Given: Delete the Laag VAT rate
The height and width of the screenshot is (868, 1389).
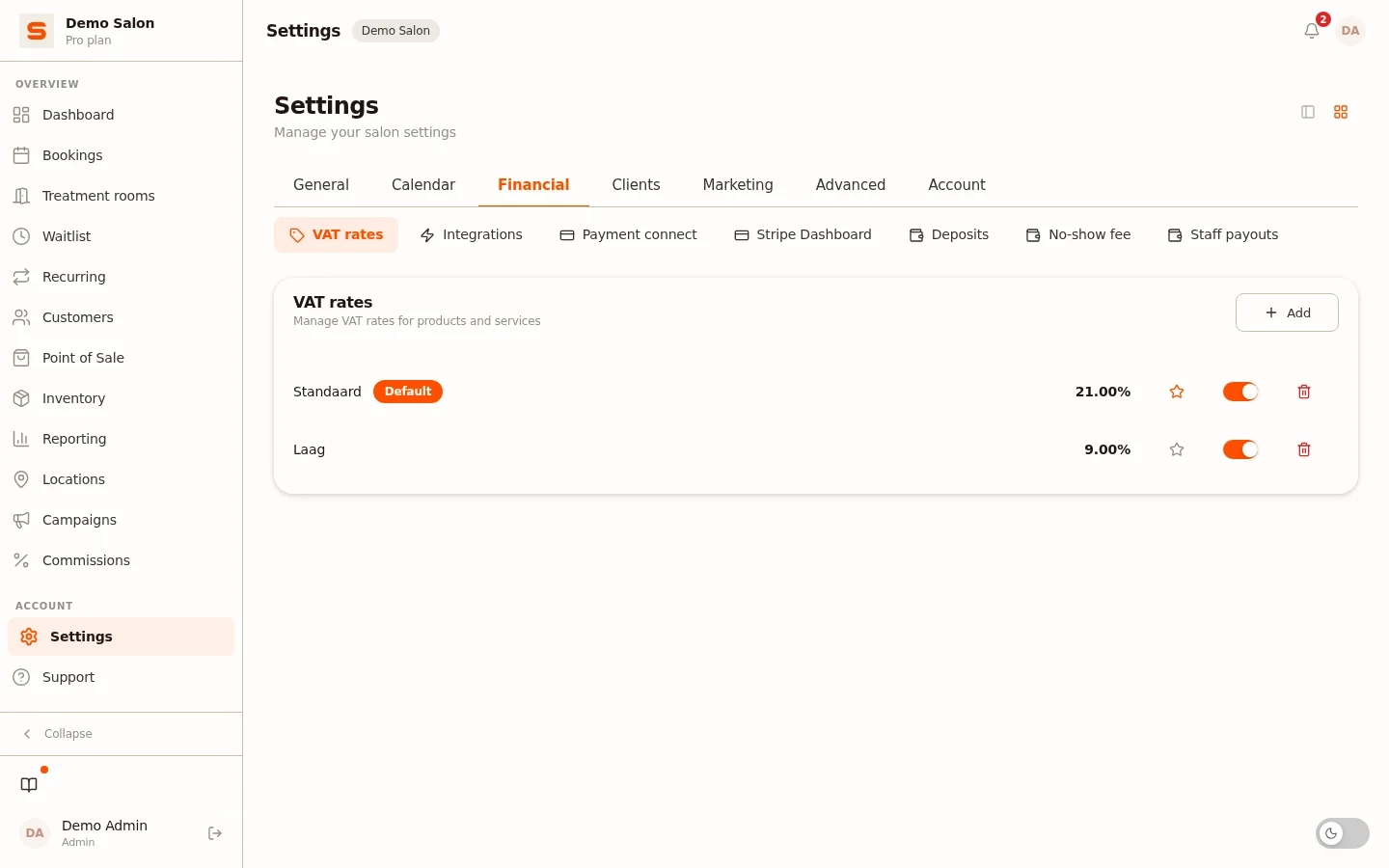Looking at the screenshot, I should [1304, 449].
